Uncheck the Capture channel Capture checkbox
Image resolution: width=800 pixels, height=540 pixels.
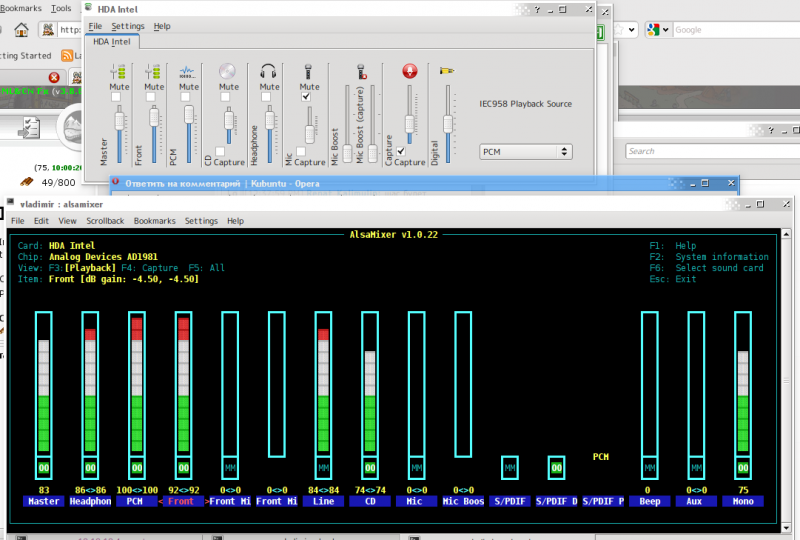click(x=401, y=152)
